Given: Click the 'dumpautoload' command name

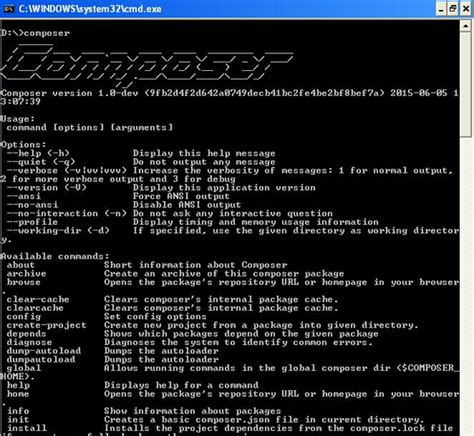Looking at the screenshot, I should [x=41, y=359].
